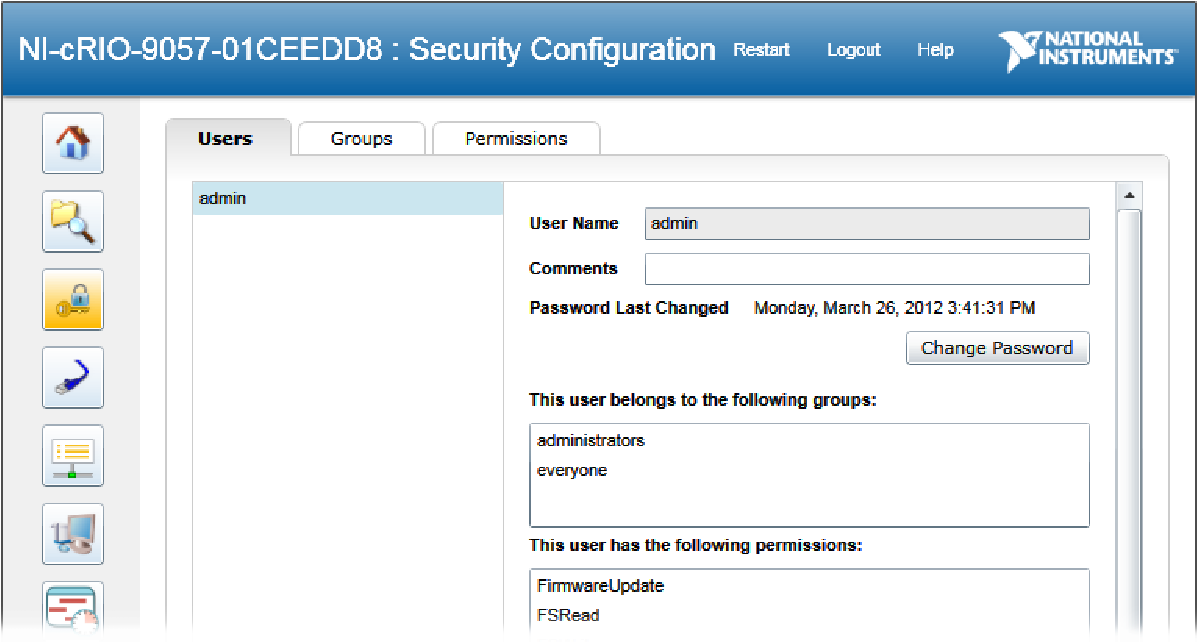Click the Logout link
This screenshot has height=642, width=1198.
pos(853,50)
